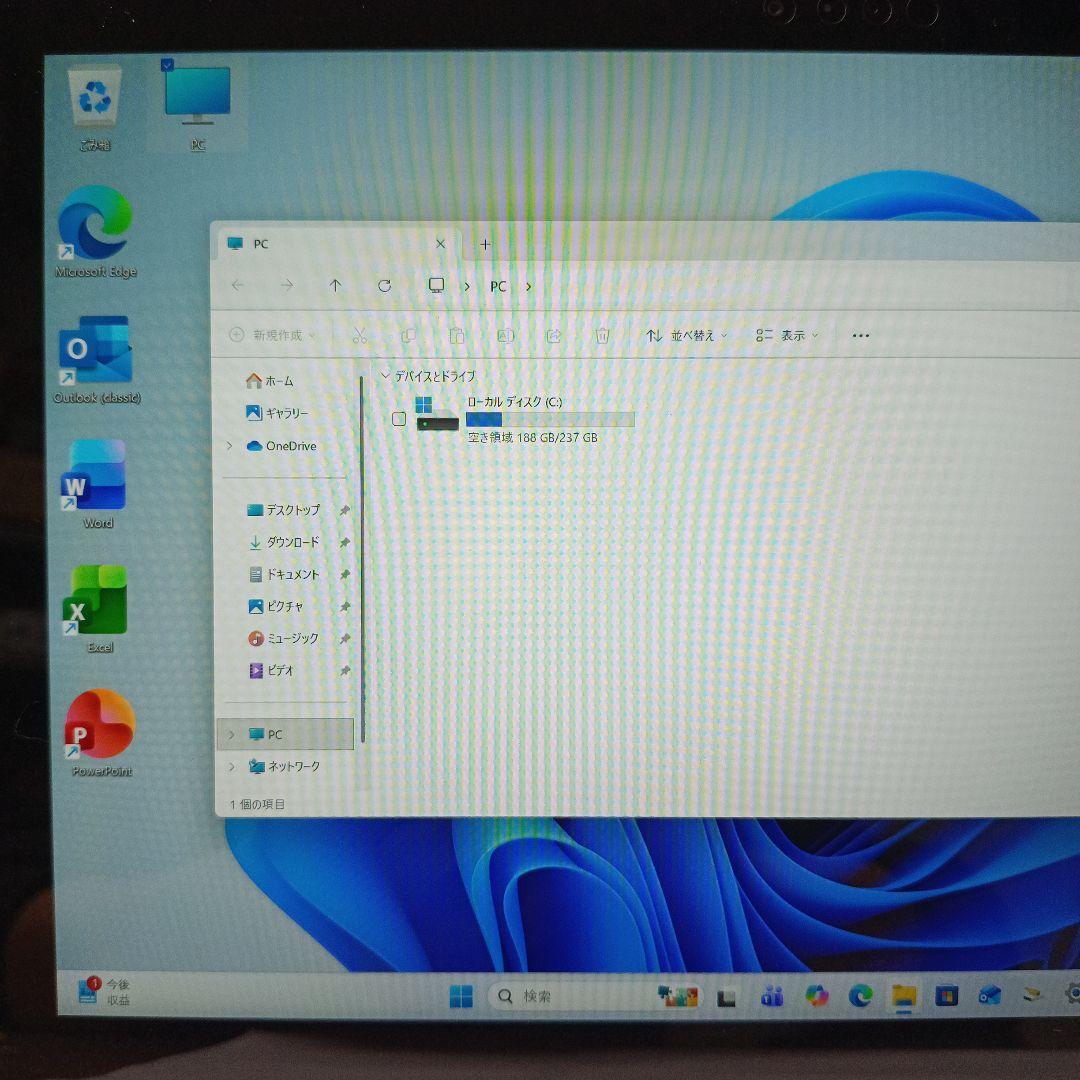Click the See more ellipsis menu

pyautogui.click(x=860, y=336)
